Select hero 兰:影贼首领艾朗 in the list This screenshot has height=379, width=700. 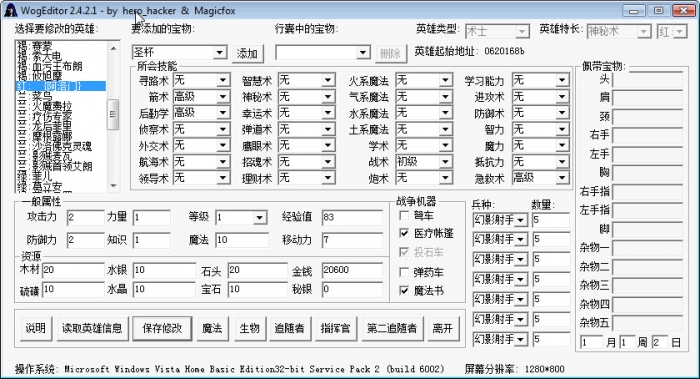(x=61, y=166)
